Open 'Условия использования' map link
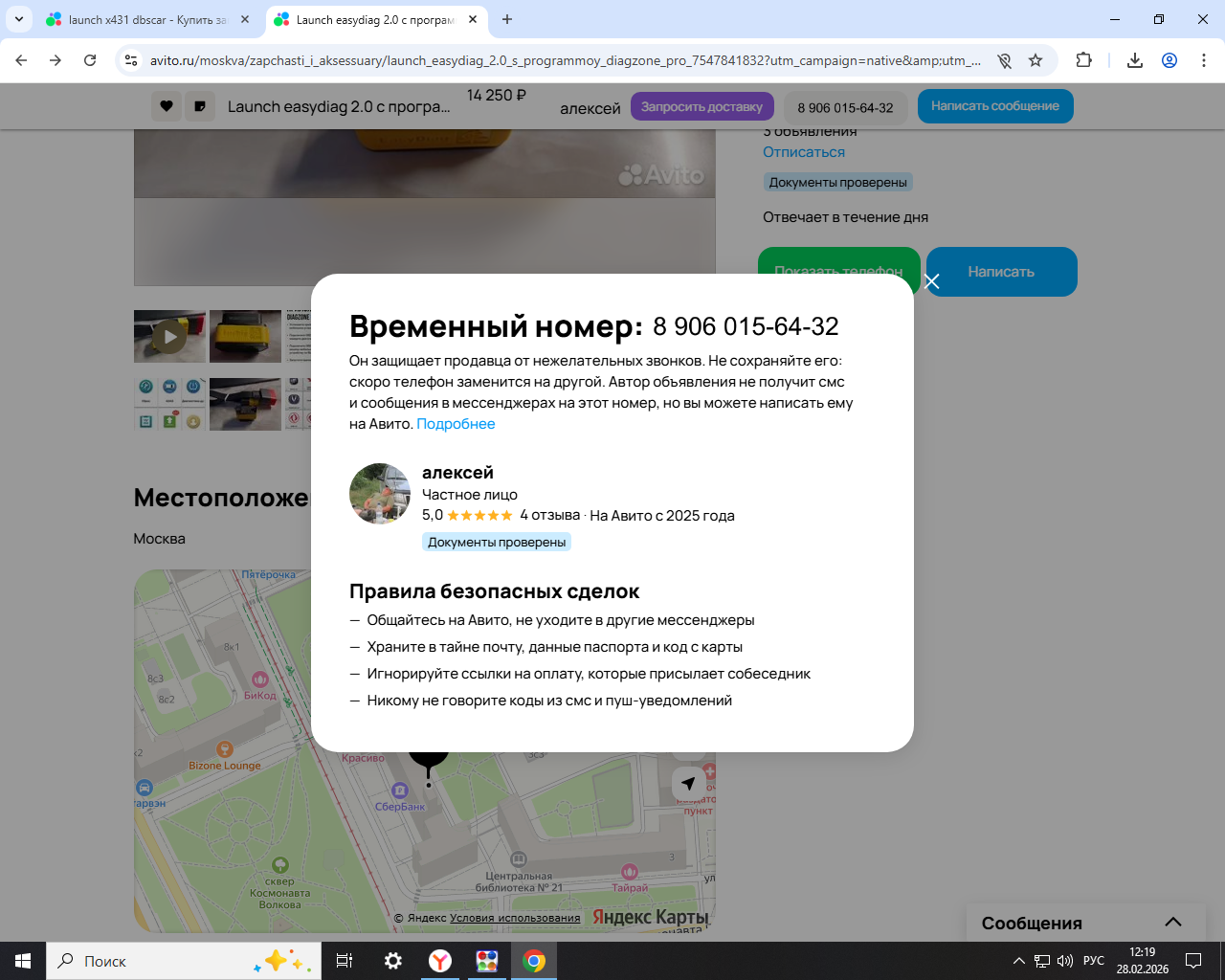1225x980 pixels. [515, 918]
